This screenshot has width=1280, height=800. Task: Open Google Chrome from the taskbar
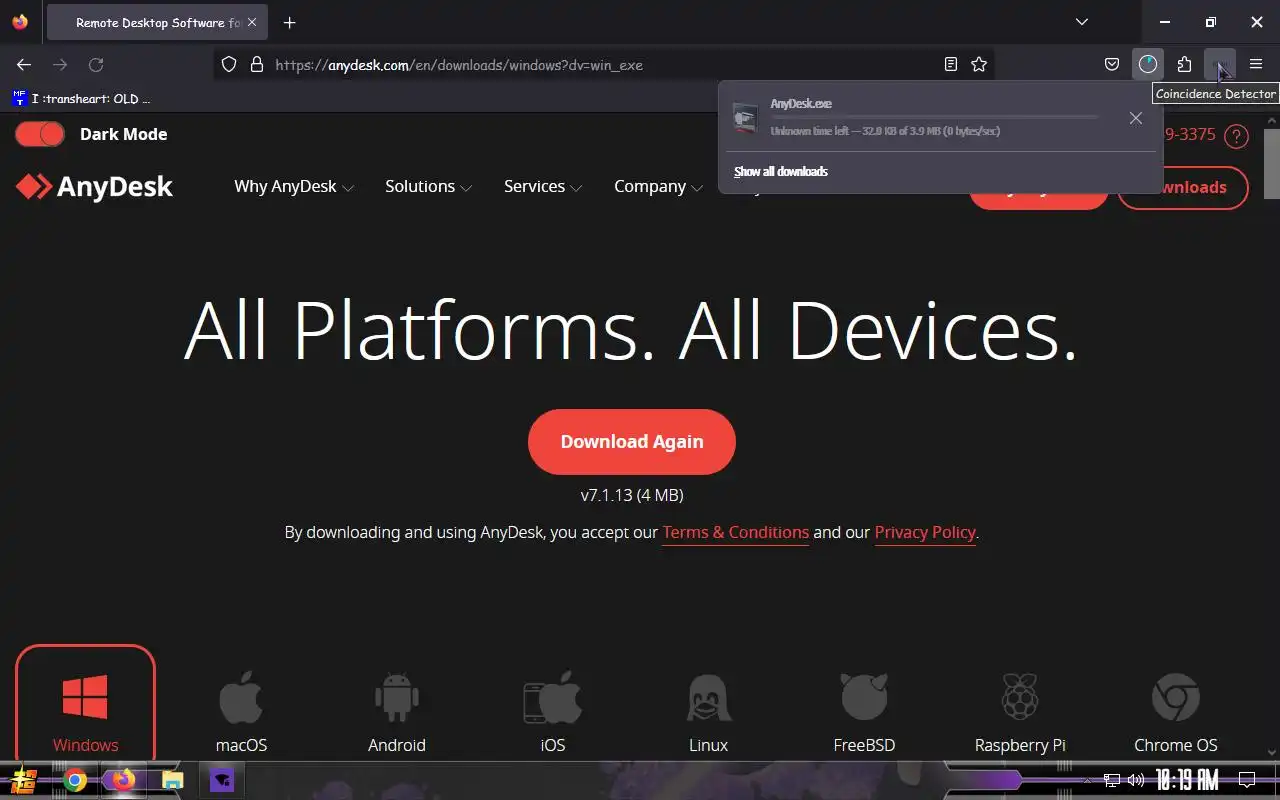(x=75, y=780)
